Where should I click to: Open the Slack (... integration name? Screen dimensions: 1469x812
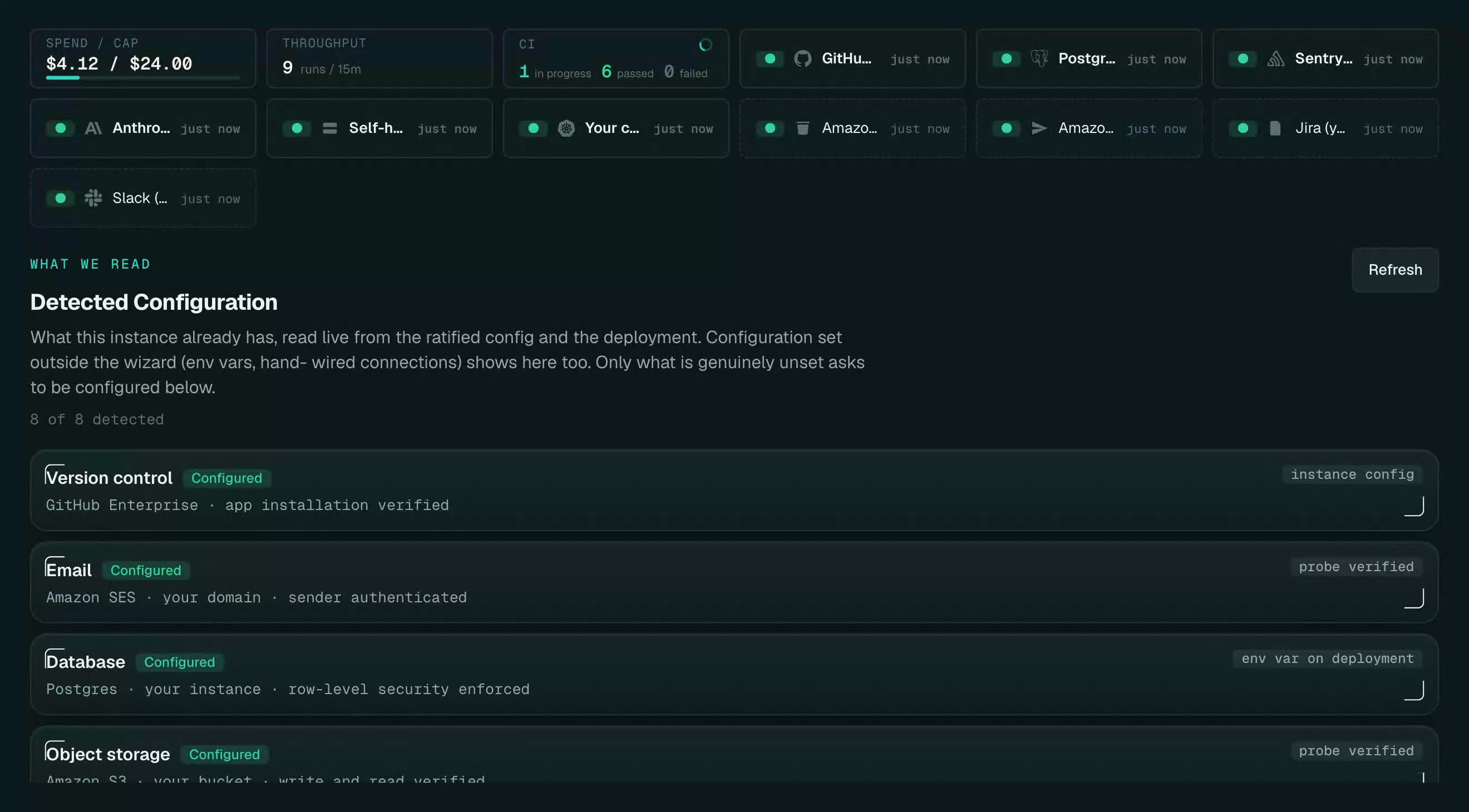pyautogui.click(x=140, y=198)
